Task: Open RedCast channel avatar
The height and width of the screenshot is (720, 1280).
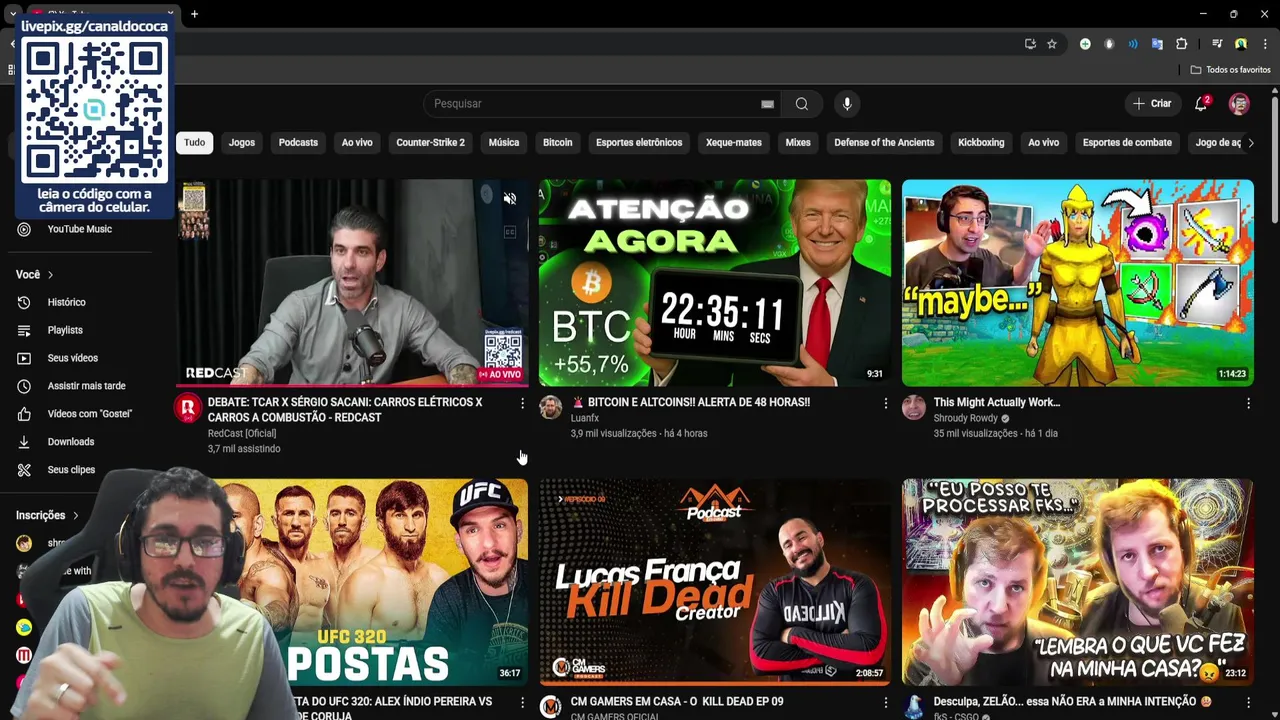Action: [x=188, y=407]
